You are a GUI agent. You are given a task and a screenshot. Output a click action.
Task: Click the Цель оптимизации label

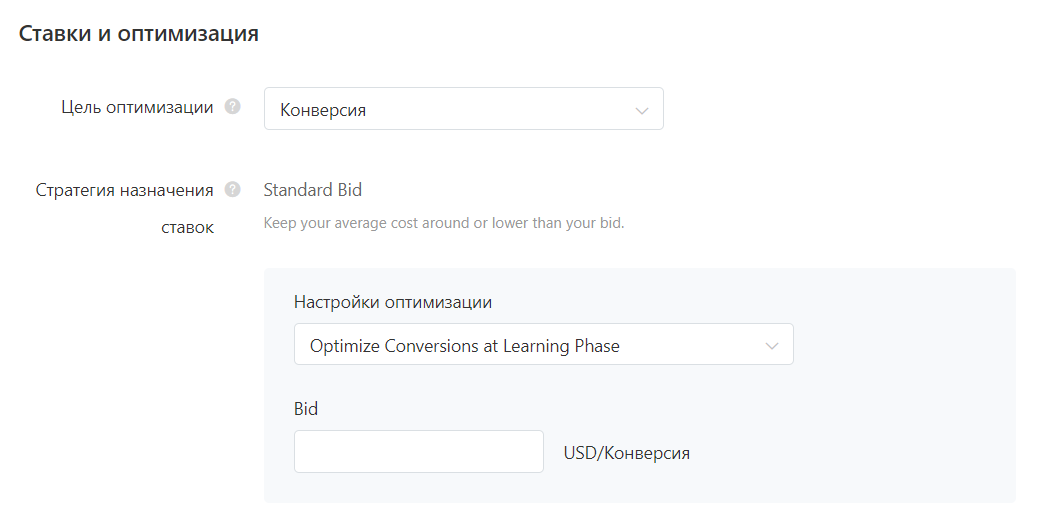pyautogui.click(x=137, y=107)
